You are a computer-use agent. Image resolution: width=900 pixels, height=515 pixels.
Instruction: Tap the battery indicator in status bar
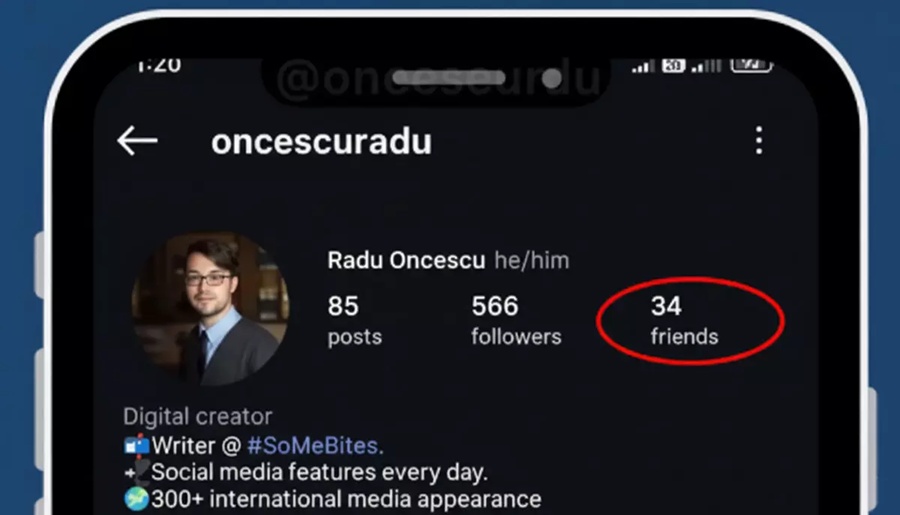(x=751, y=65)
